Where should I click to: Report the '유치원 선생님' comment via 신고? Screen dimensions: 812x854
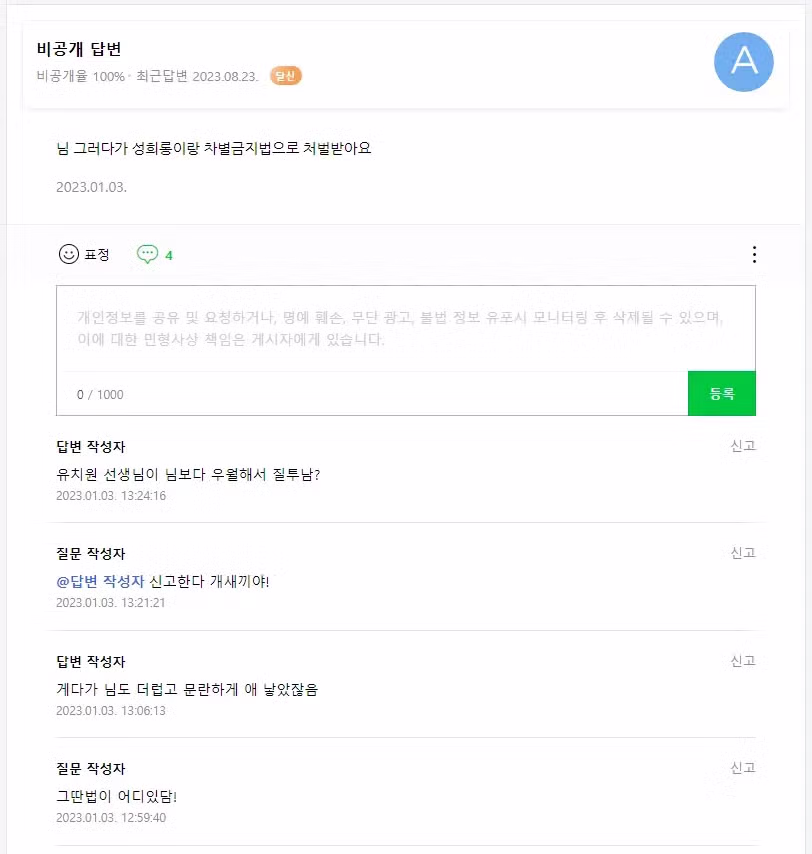pyautogui.click(x=743, y=446)
